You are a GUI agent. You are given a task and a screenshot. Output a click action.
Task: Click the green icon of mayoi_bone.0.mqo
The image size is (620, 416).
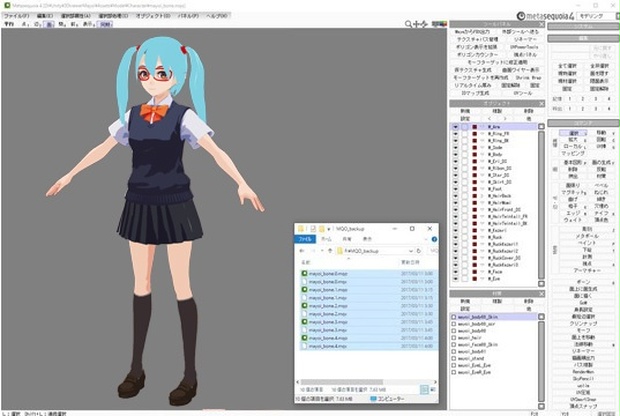point(304,273)
